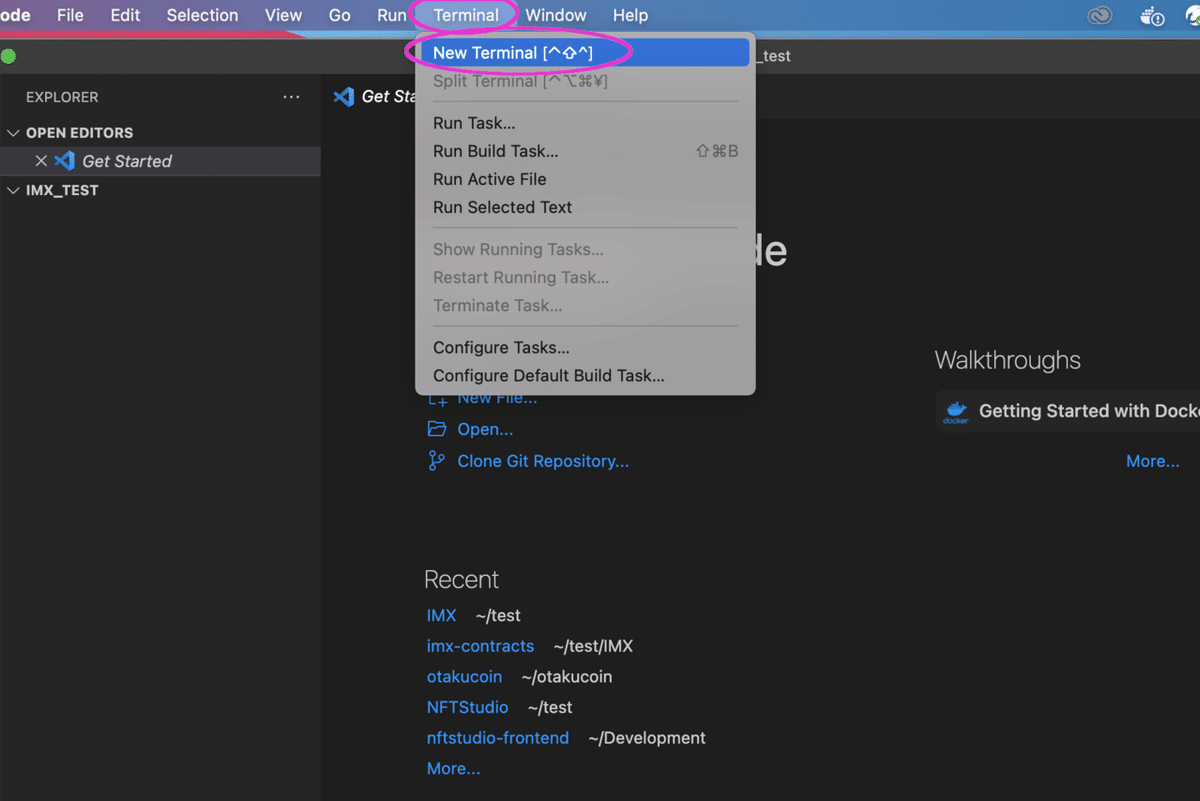
Task: Choose Run Task... menu entry
Action: tap(585, 123)
